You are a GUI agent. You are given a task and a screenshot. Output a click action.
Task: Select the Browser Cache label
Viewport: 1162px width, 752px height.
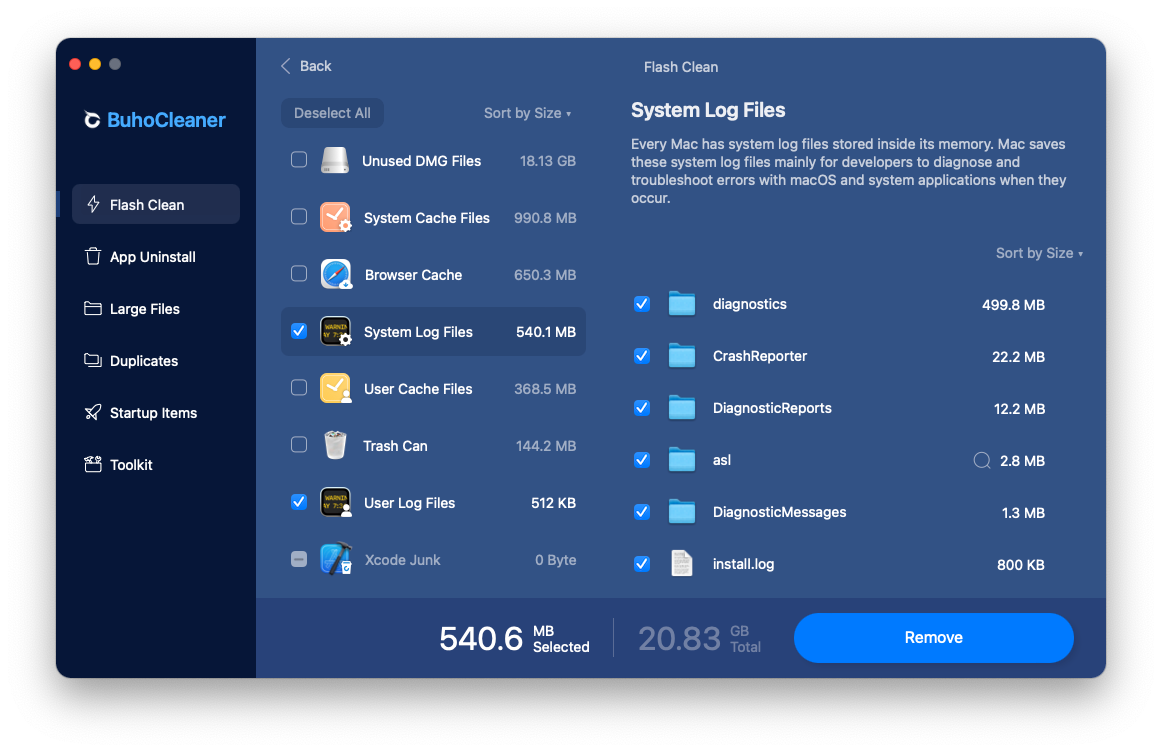click(x=413, y=275)
